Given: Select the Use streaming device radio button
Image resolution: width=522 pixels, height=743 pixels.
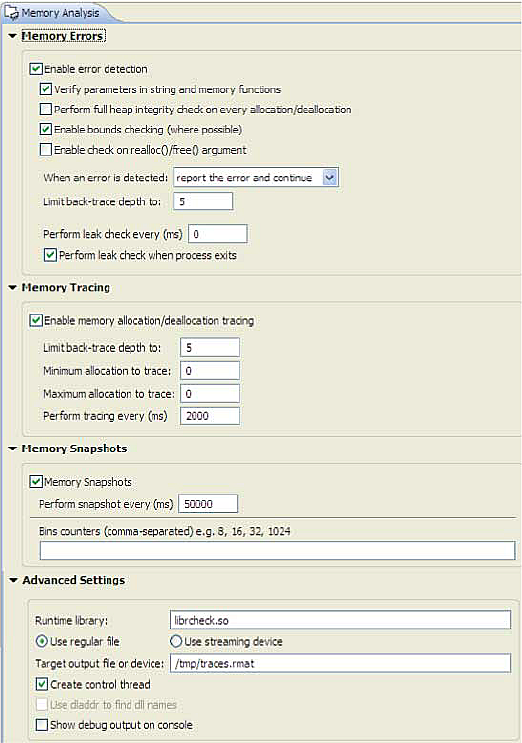Looking at the screenshot, I should [176, 642].
